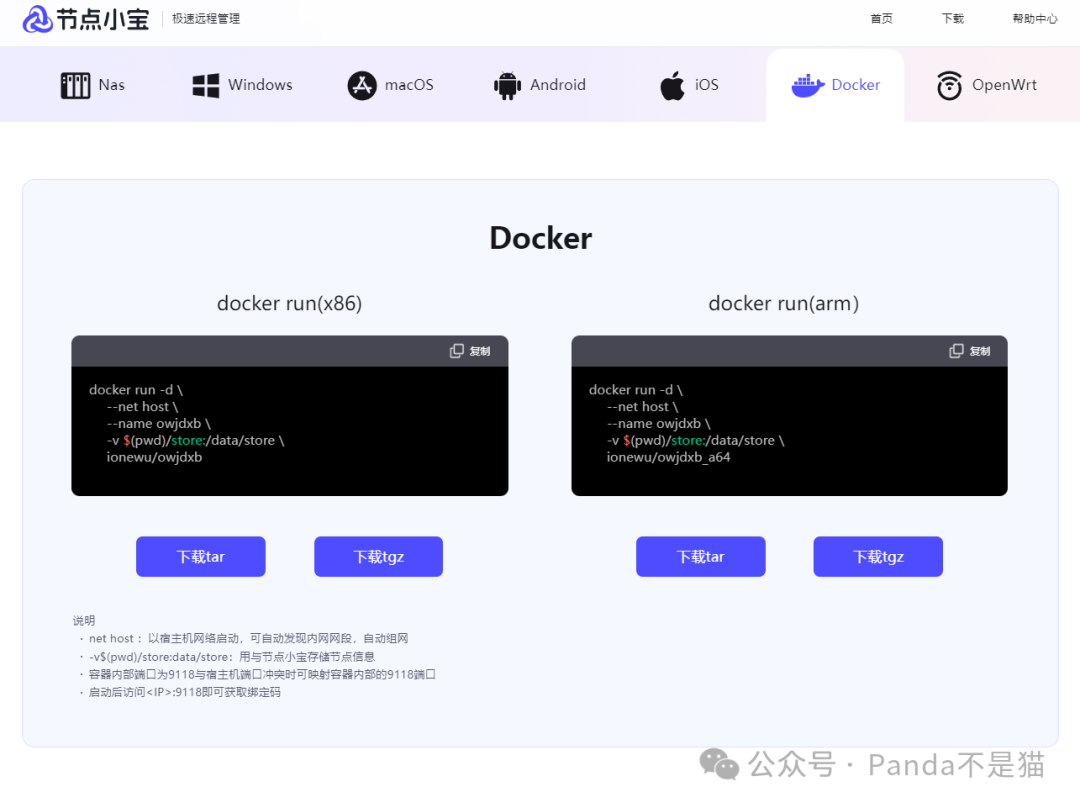Click the large Docker page title
The width and height of the screenshot is (1080, 808).
(541, 238)
